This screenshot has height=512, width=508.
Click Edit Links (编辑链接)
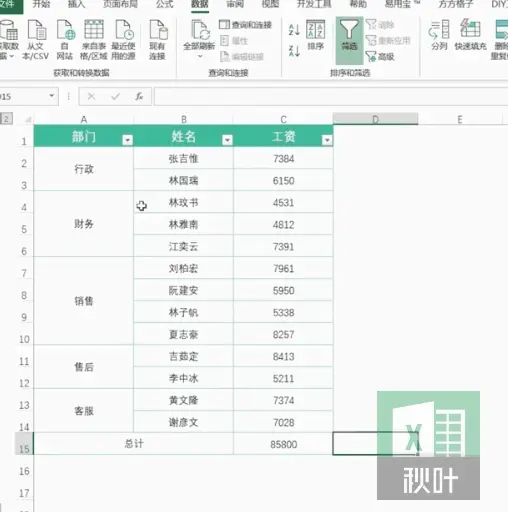tap(242, 57)
